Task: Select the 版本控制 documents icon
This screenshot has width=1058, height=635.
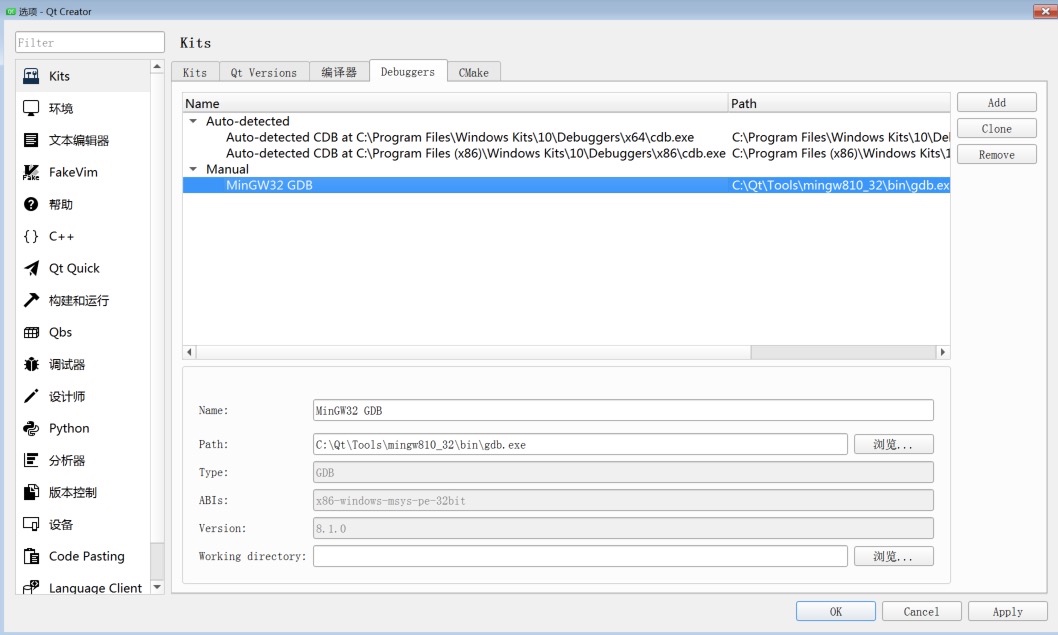Action: coord(31,492)
